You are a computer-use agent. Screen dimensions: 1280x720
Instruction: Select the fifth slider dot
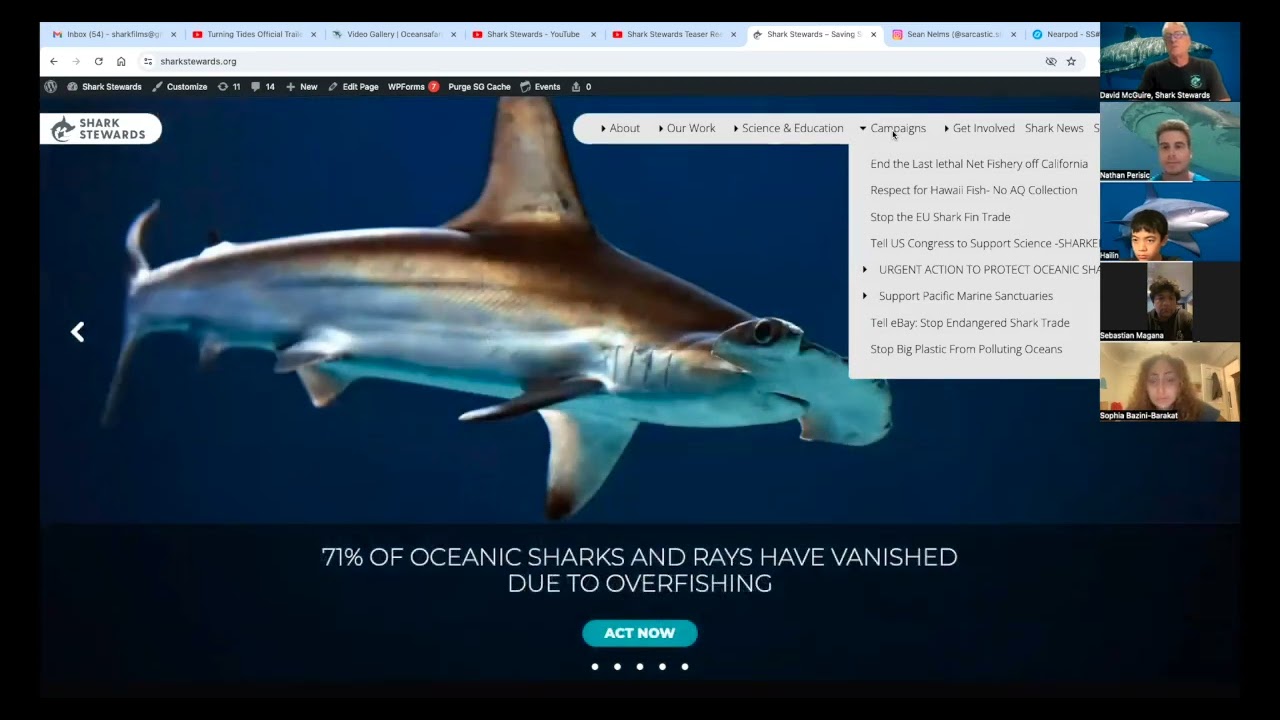click(x=685, y=666)
